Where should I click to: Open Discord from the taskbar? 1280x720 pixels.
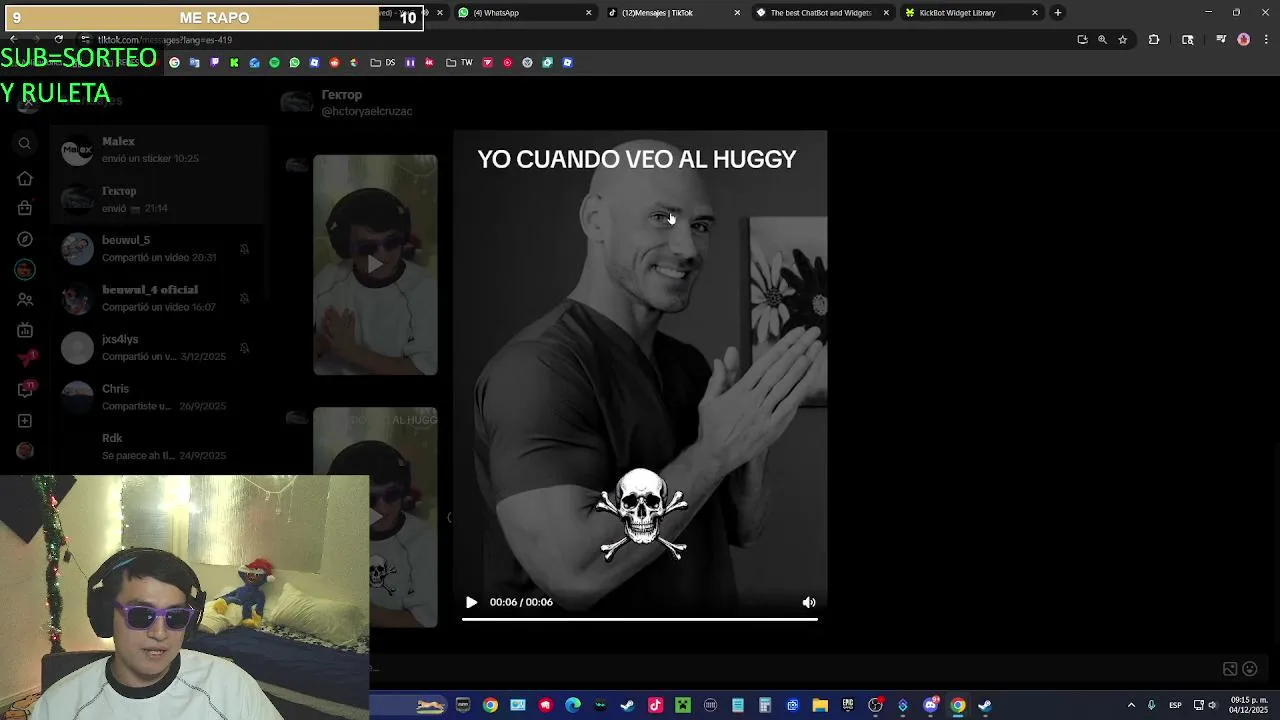click(930, 705)
